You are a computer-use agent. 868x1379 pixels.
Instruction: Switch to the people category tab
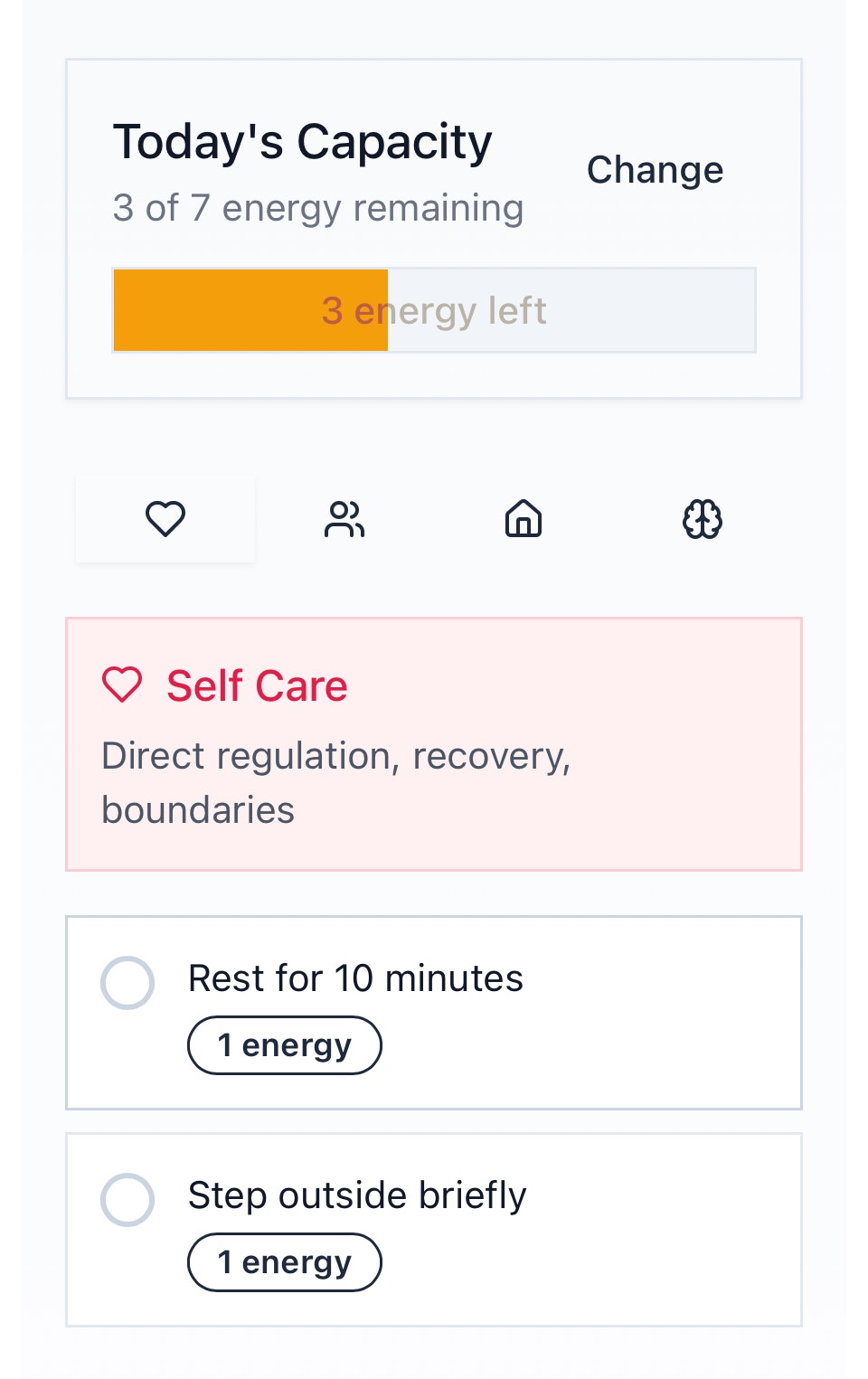[344, 519]
